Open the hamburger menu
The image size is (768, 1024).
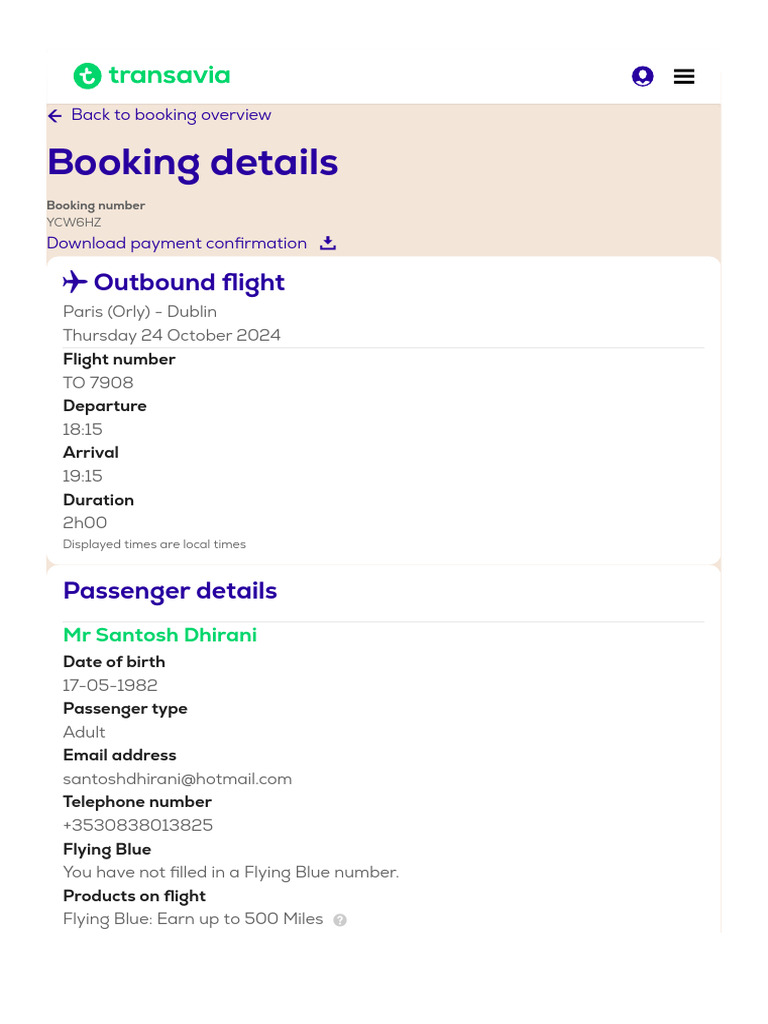684,76
